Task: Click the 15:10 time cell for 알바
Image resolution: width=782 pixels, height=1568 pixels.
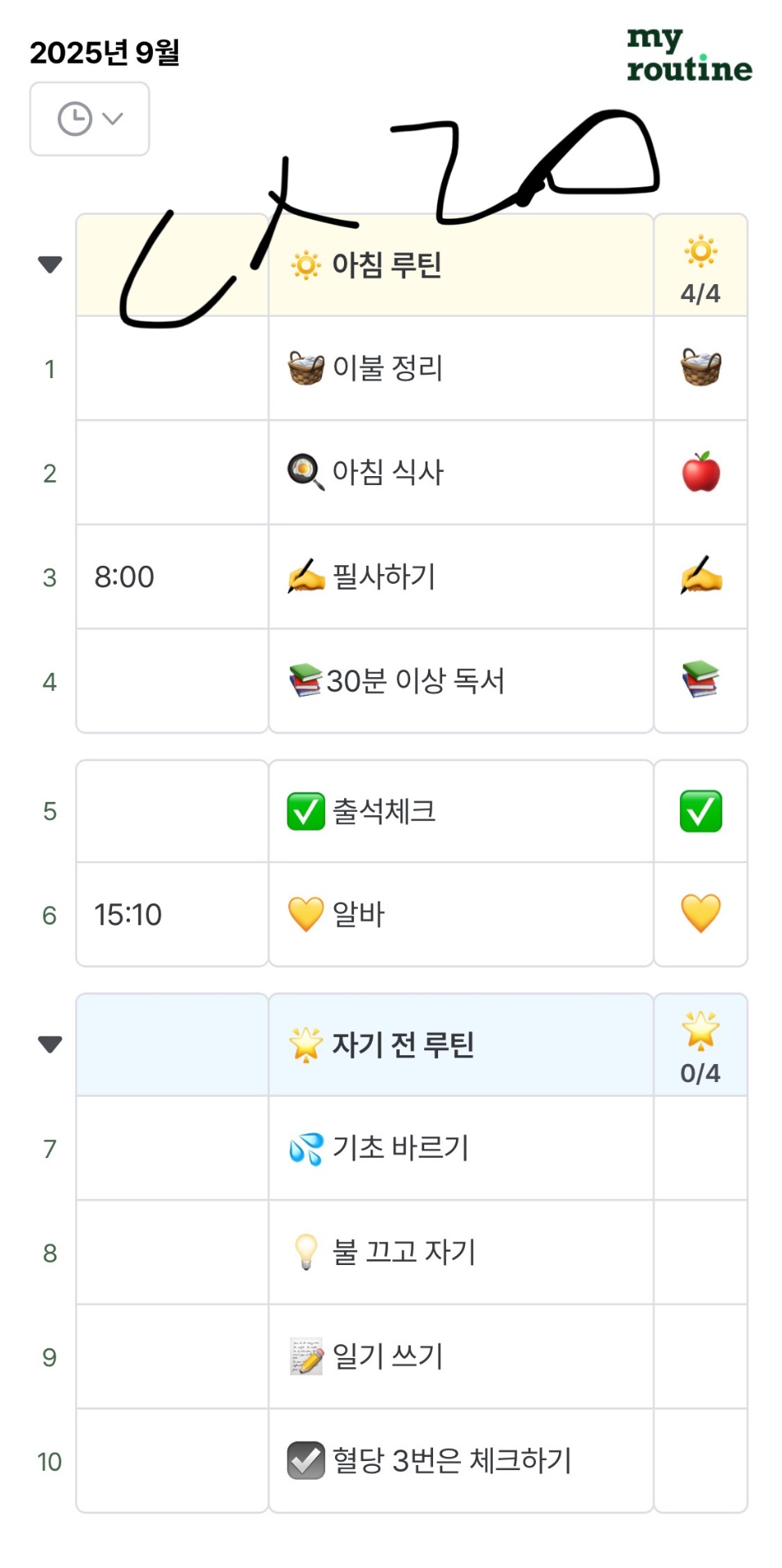Action: [x=128, y=915]
